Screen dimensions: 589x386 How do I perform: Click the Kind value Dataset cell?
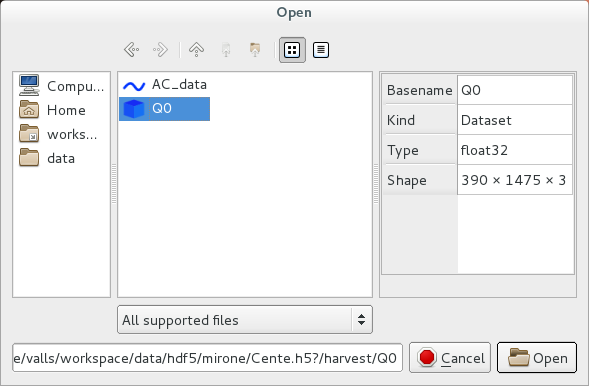515,120
